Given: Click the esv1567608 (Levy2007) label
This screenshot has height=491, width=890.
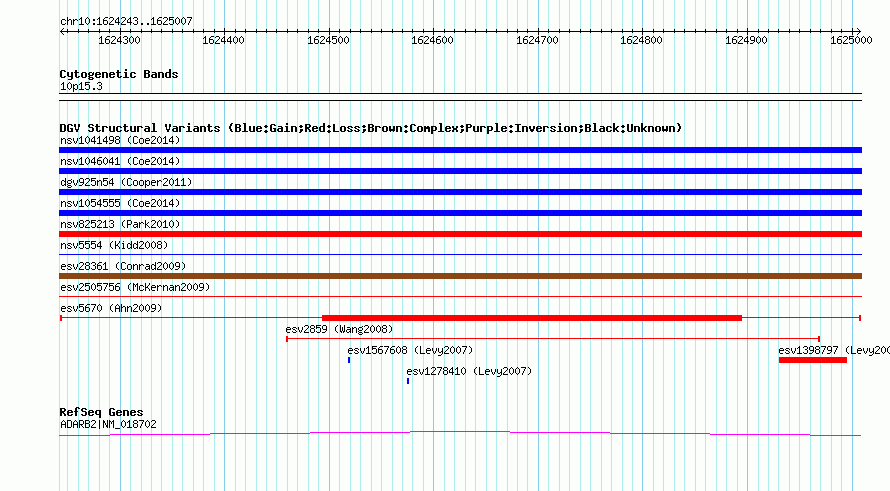Looking at the screenshot, I should pos(410,350).
